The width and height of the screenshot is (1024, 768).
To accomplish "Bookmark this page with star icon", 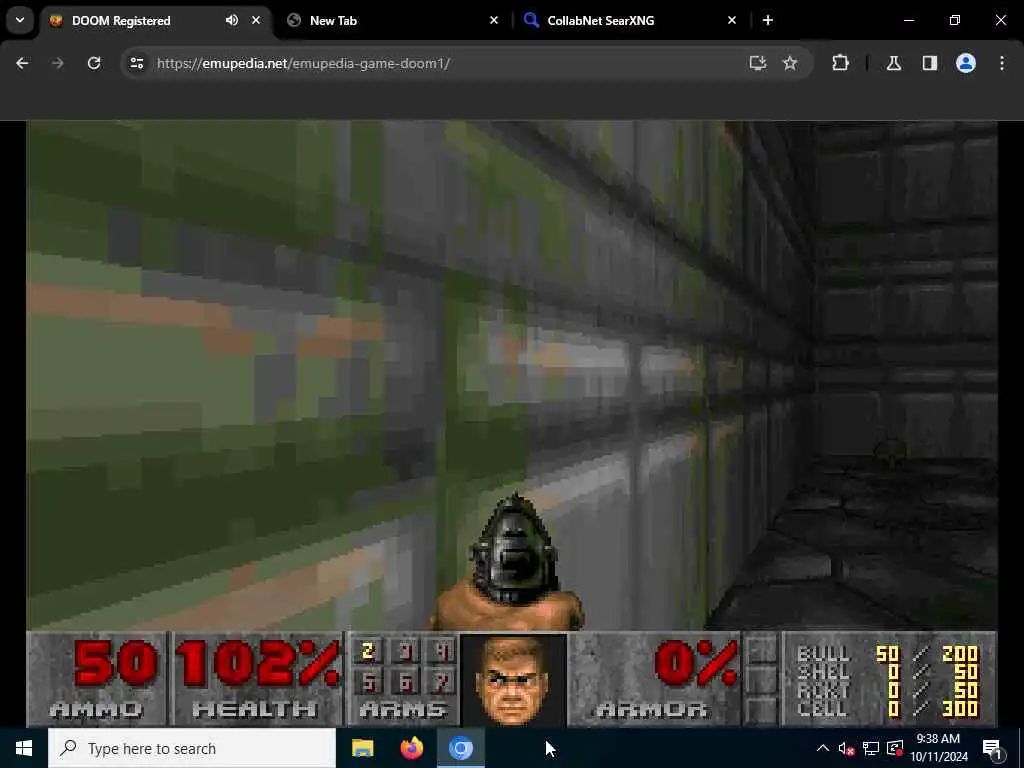I will tap(790, 63).
